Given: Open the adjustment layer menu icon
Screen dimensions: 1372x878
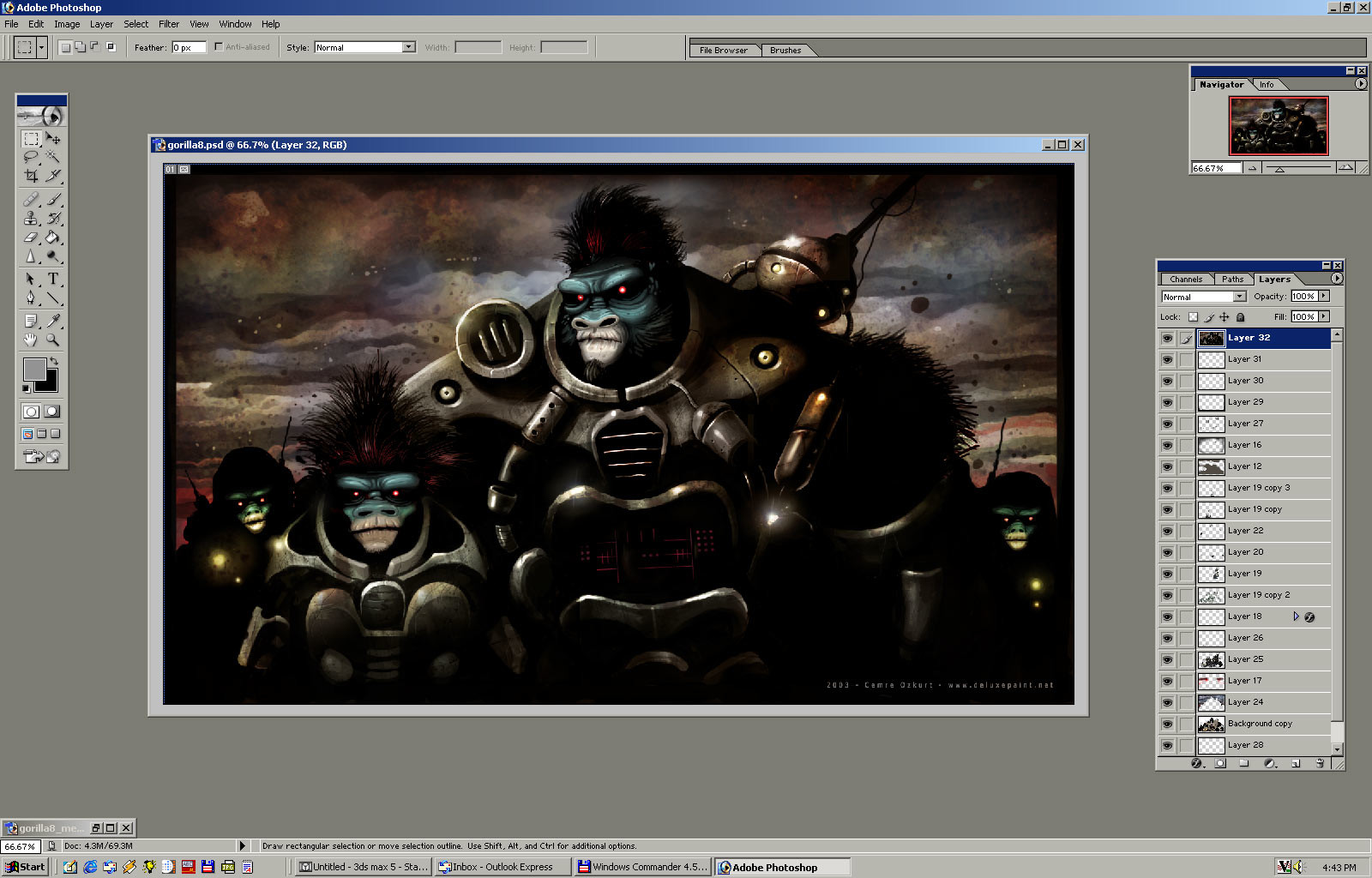Looking at the screenshot, I should [x=1269, y=763].
